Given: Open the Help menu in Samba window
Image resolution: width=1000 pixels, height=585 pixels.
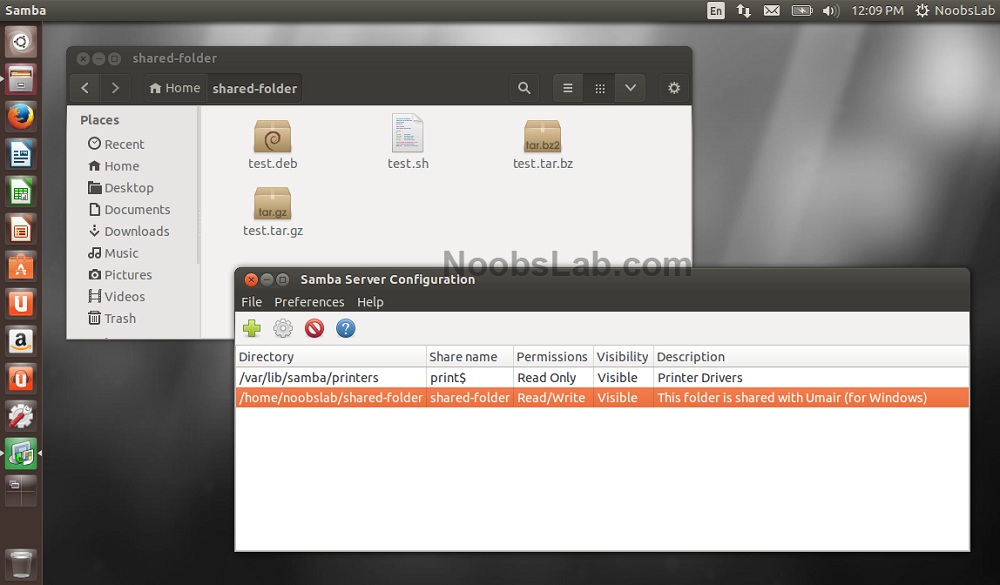Looking at the screenshot, I should coord(370,302).
